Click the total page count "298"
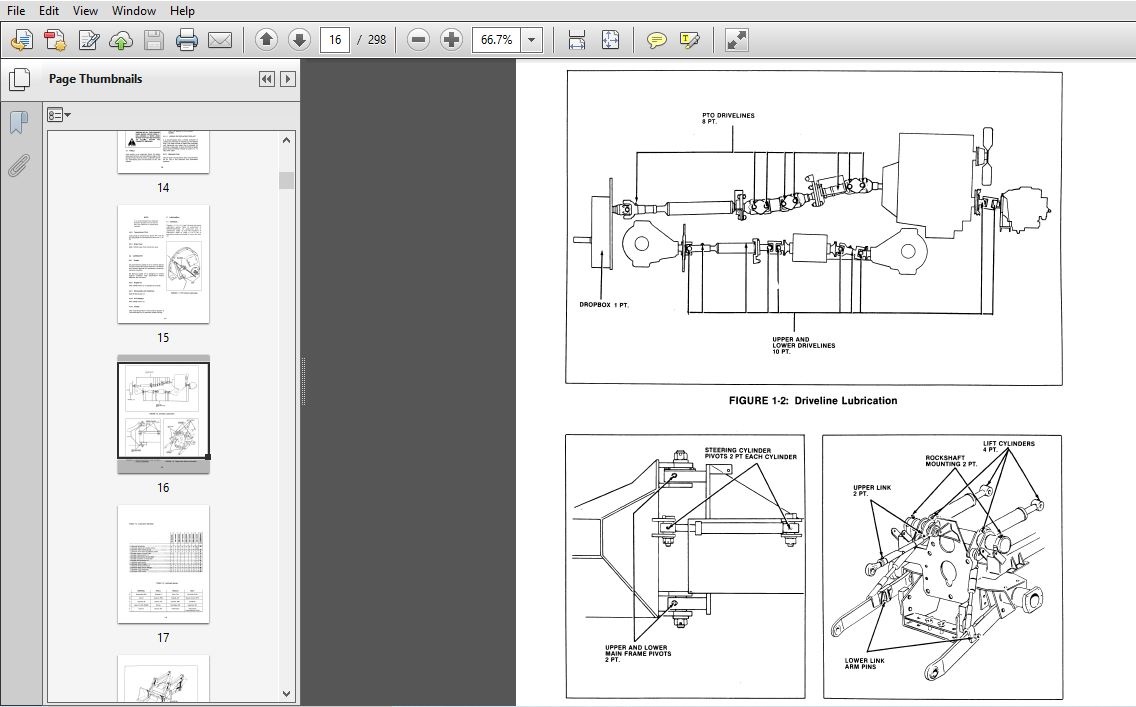 point(377,40)
